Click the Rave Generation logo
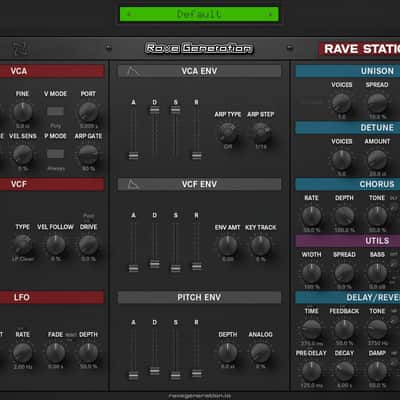Screen dimensions: 400x400 tap(199, 48)
